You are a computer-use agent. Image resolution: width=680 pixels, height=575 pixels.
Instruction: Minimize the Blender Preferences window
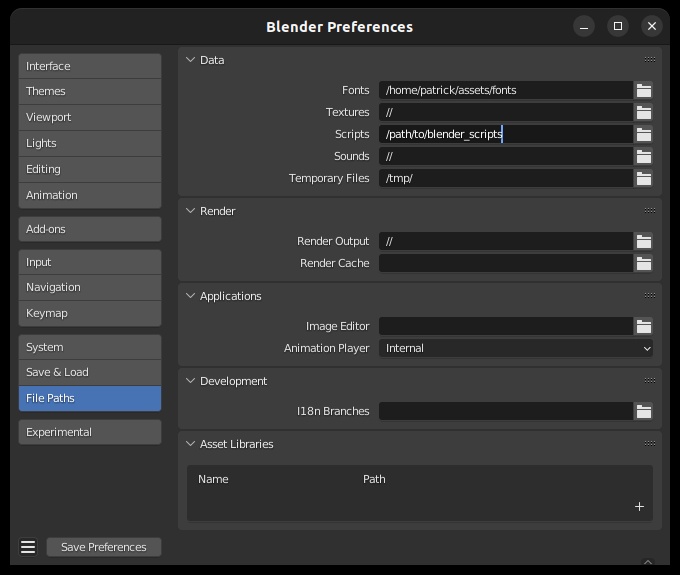click(x=584, y=26)
